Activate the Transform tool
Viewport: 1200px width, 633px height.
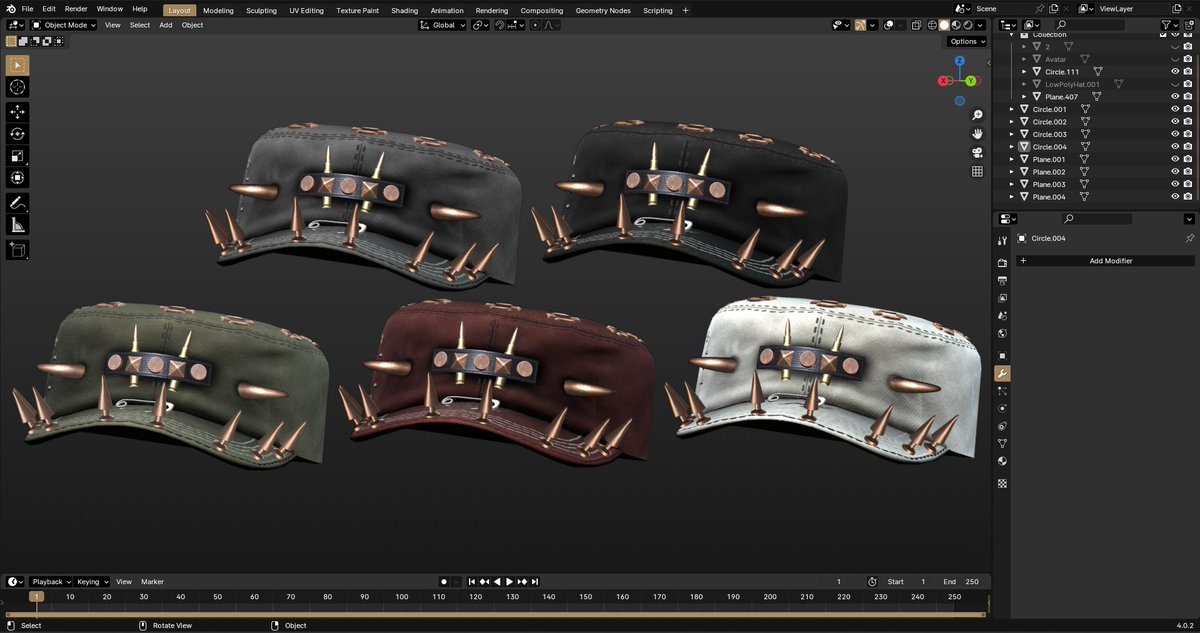18,178
